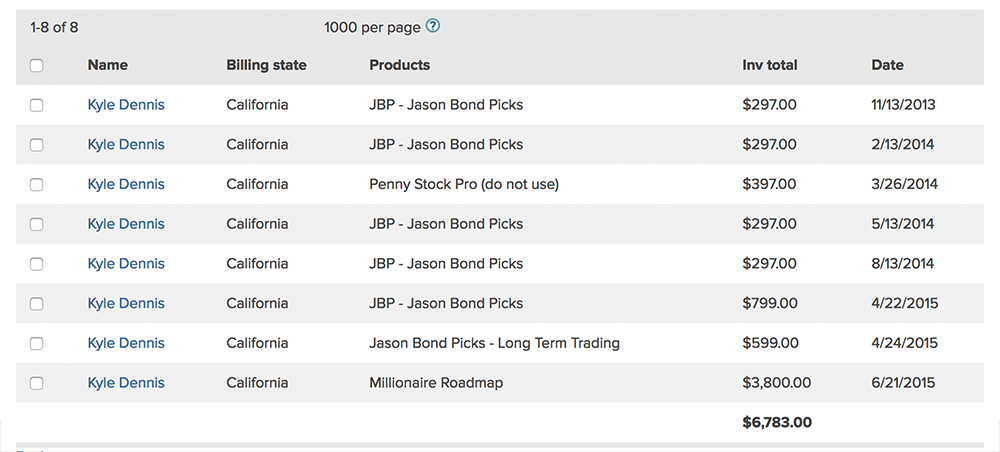Open Kyle Dennis link in the $3,800.00 row
The image size is (1000, 452).
click(x=126, y=383)
